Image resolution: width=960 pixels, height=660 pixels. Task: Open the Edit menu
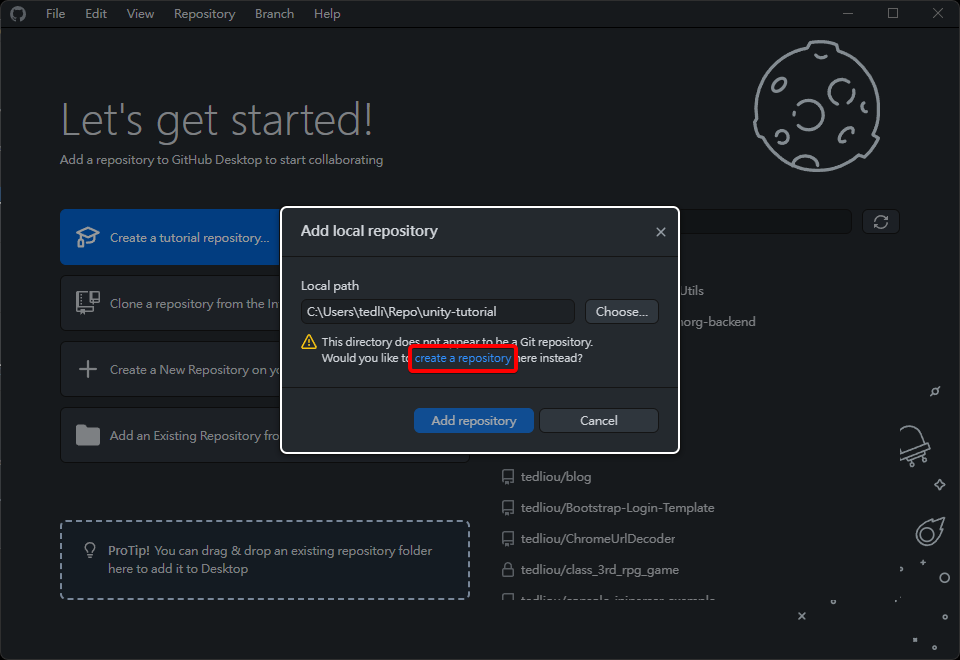(96, 13)
